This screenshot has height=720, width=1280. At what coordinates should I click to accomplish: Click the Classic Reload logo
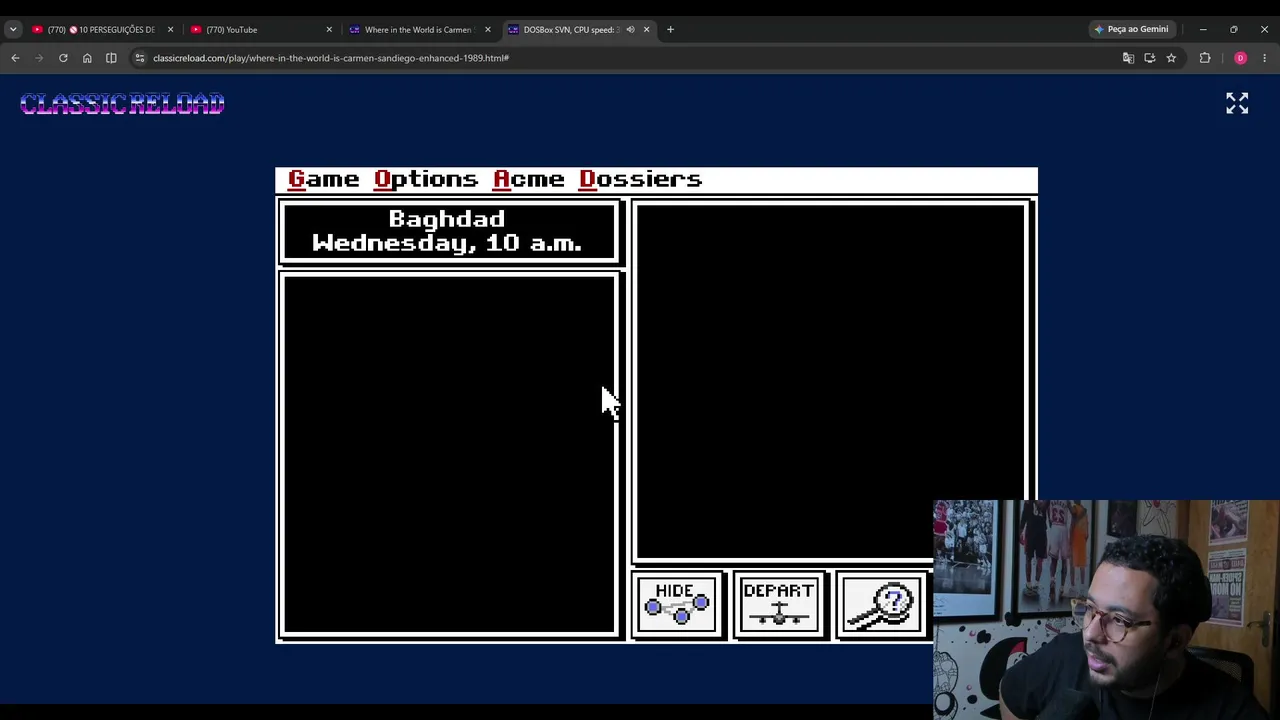click(122, 104)
